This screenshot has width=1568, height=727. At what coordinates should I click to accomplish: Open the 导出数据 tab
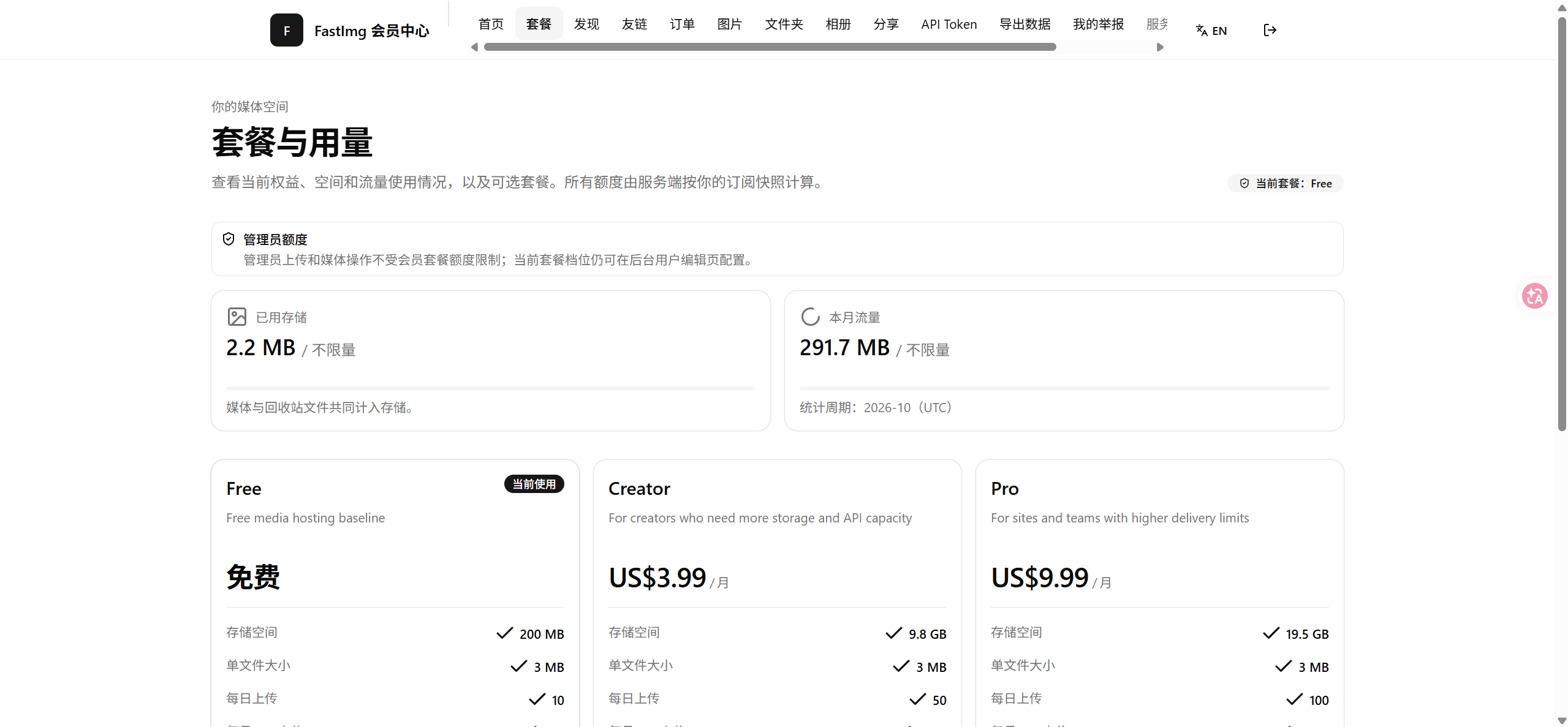click(x=1025, y=24)
